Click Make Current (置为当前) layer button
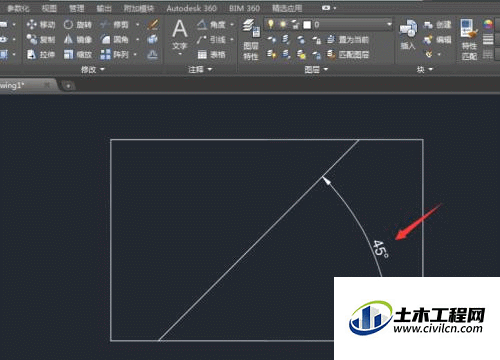The image size is (500, 360). (x=347, y=40)
